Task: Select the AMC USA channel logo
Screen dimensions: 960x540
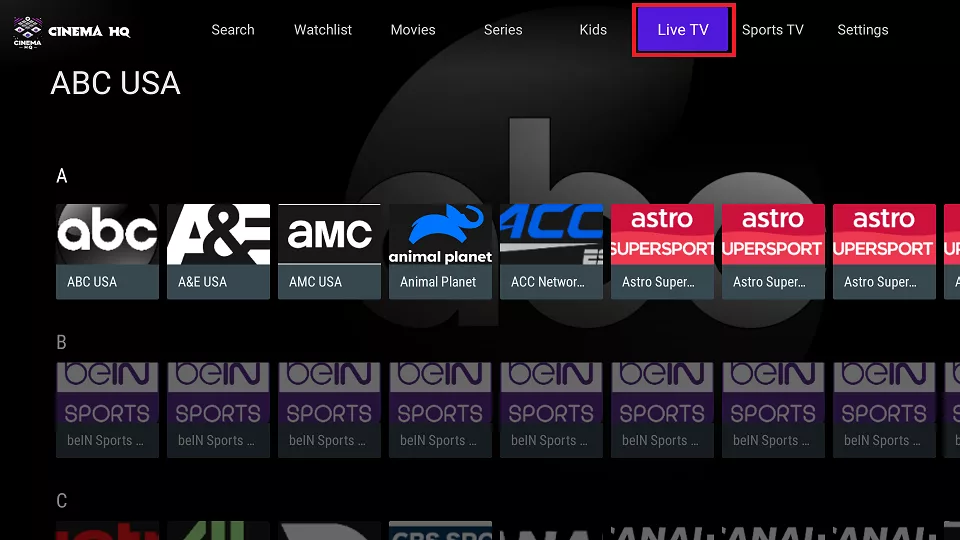Action: (329, 234)
